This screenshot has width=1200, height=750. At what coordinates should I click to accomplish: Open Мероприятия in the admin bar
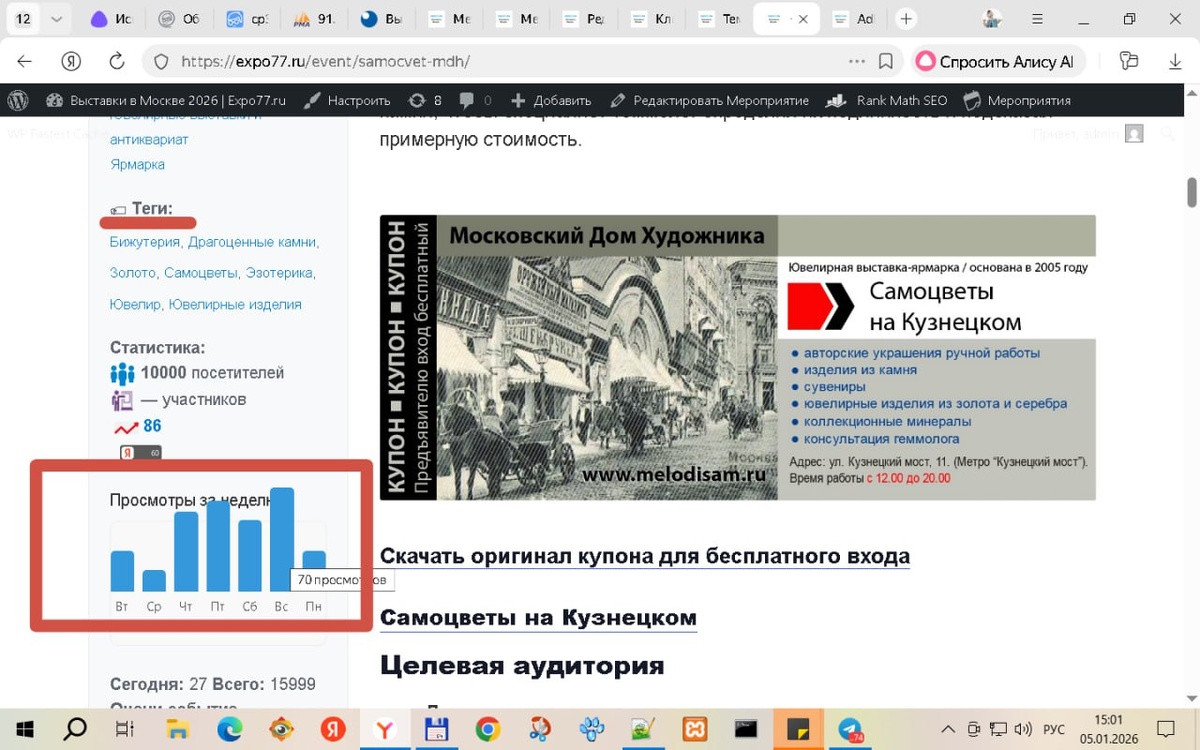click(1016, 100)
